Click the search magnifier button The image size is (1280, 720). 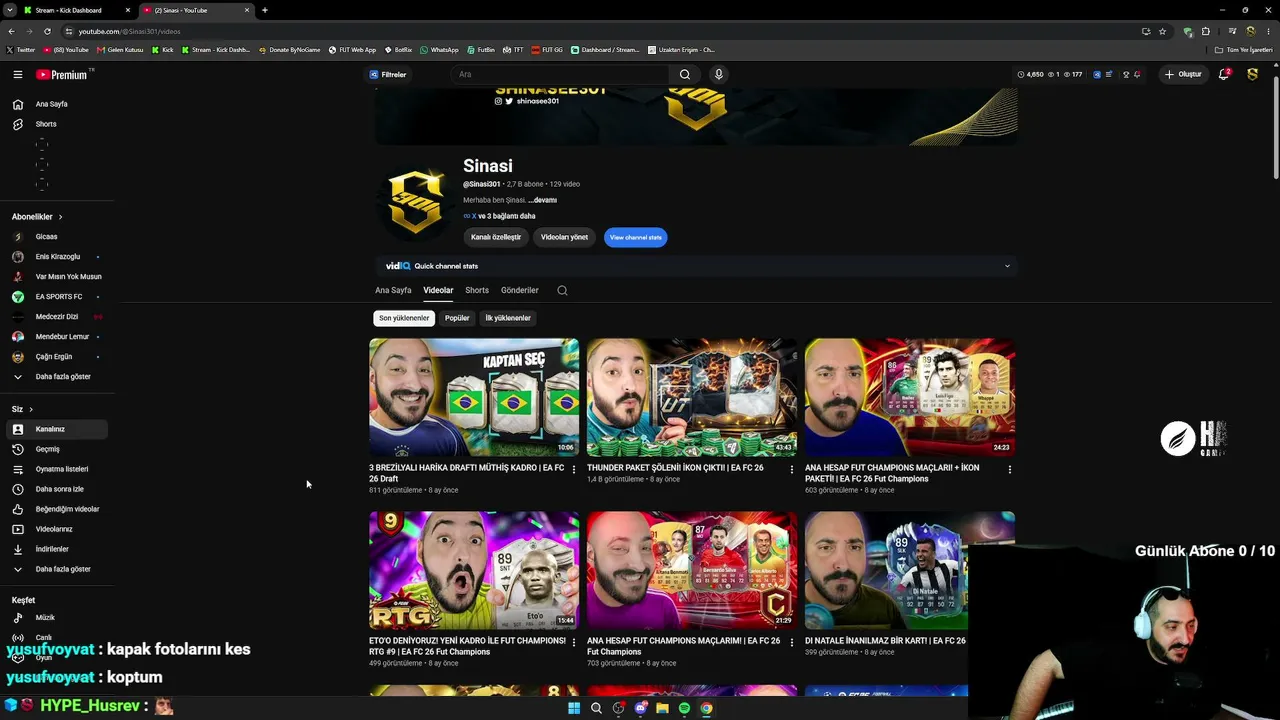(x=685, y=74)
